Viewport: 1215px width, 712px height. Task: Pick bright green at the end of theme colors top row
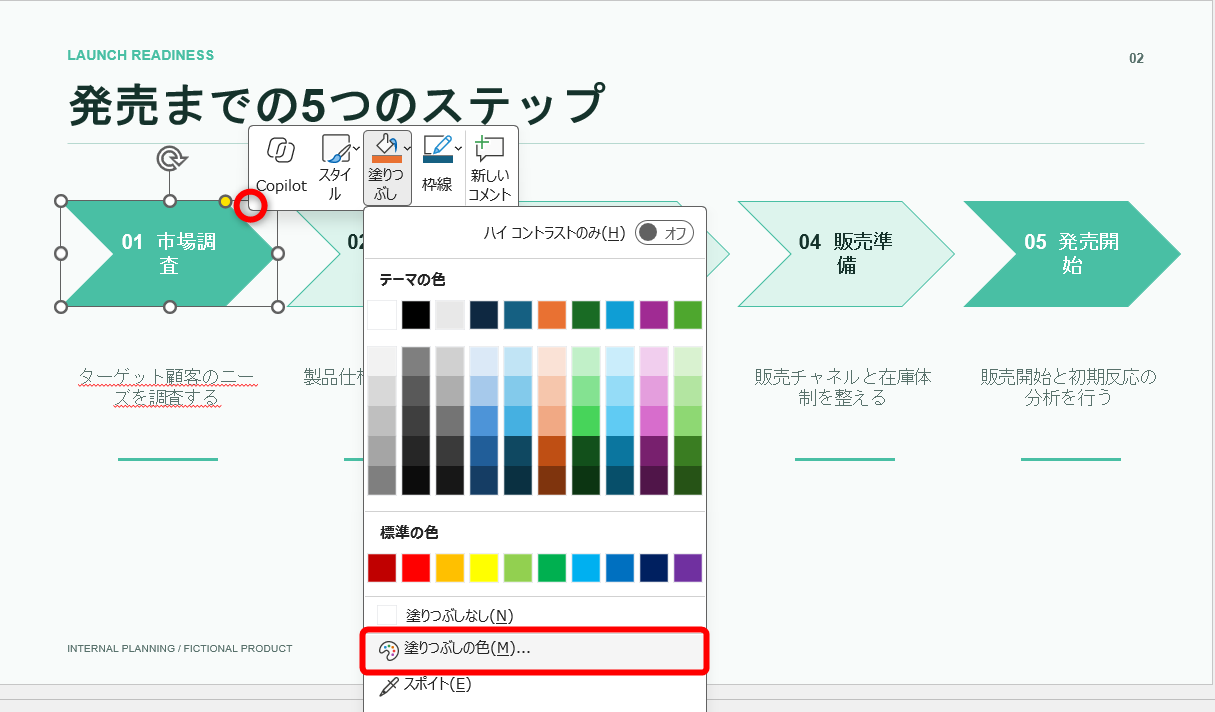[x=688, y=315]
